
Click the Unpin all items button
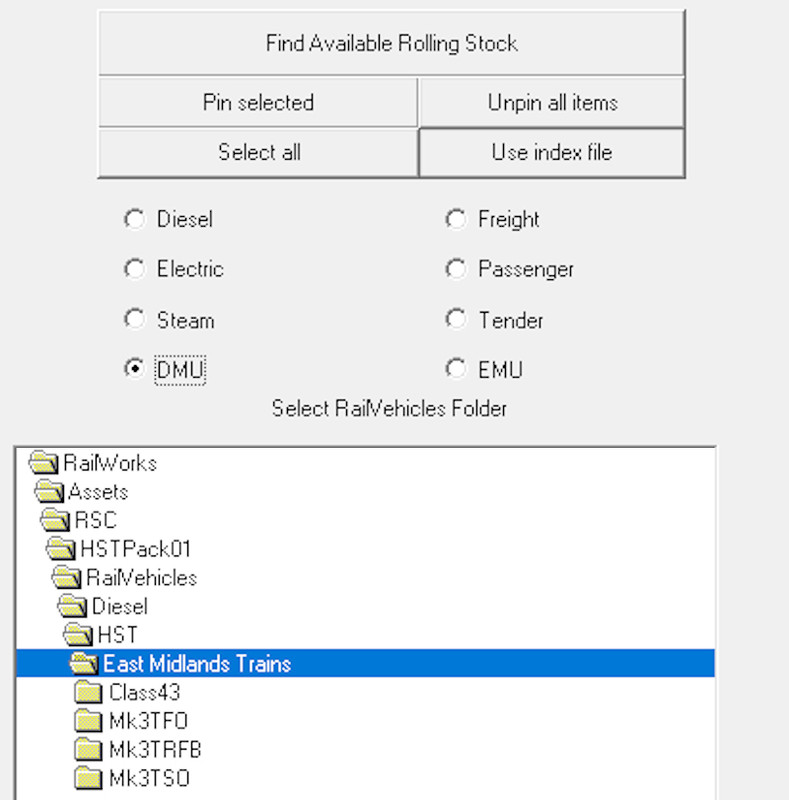(x=552, y=103)
